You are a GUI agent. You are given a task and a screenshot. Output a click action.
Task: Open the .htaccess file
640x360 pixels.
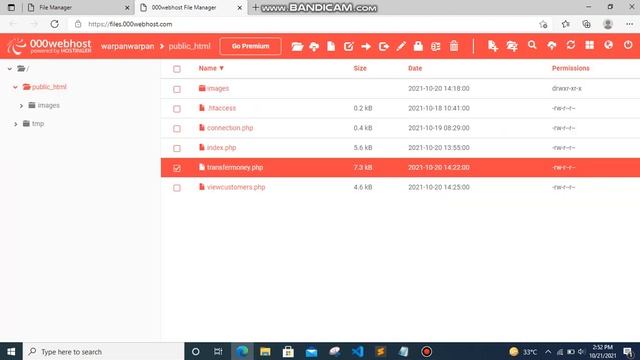coord(221,108)
